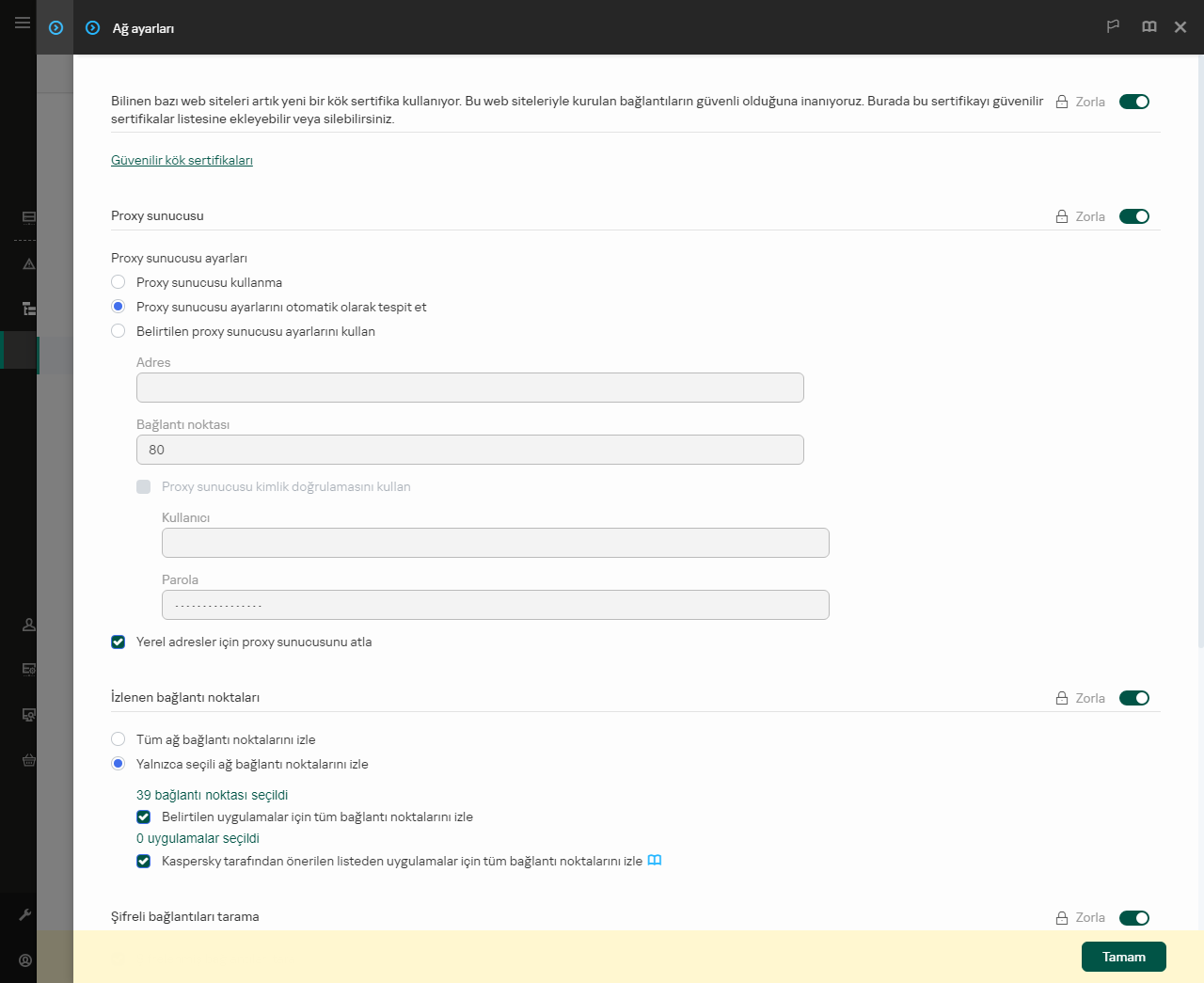Toggle the Zorla switch for İzlenen bağlantı noktaları
The image size is (1204, 983).
pos(1133,698)
